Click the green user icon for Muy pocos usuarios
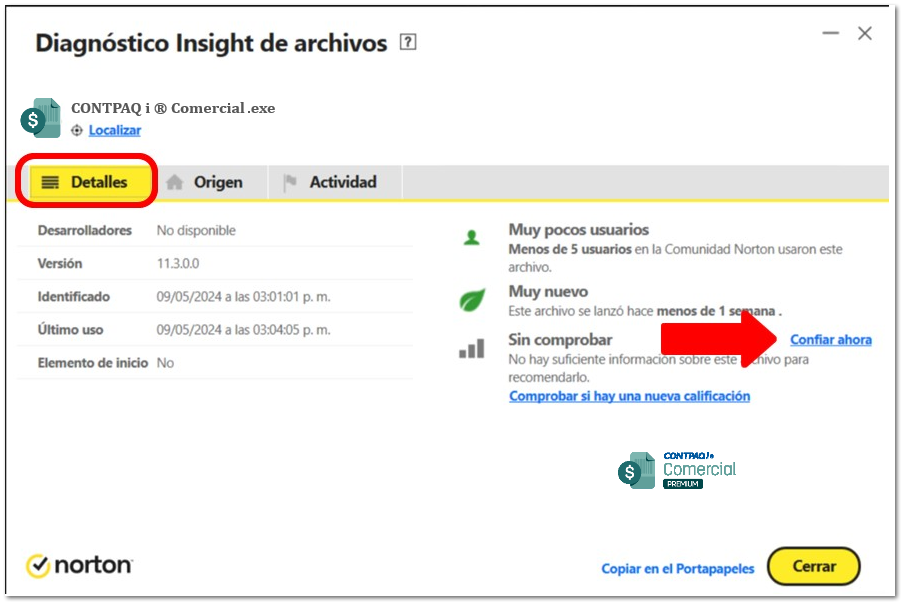Screen dimensions: 904x605 (472, 238)
